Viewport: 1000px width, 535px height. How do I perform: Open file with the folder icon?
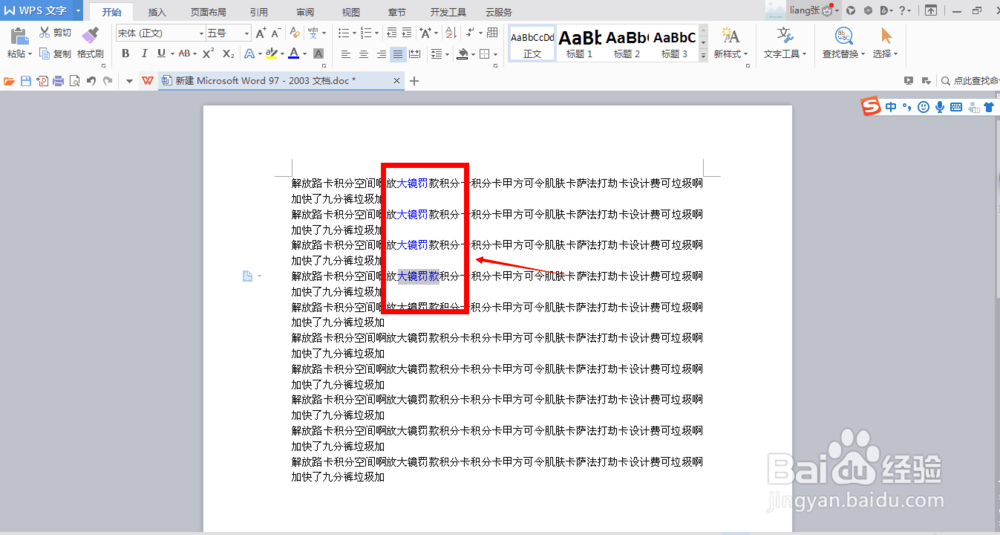9,81
